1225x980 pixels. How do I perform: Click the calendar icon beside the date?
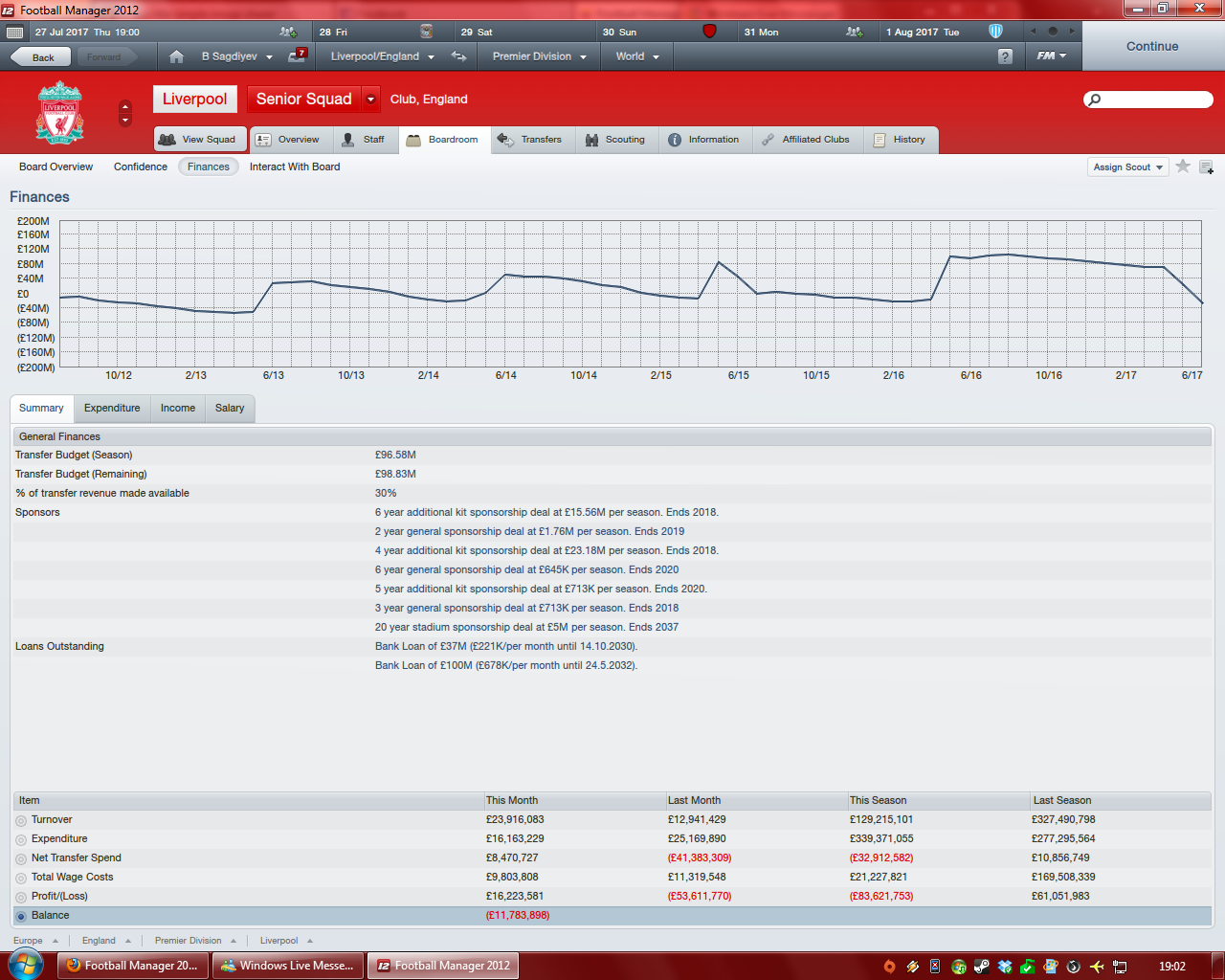tap(14, 32)
